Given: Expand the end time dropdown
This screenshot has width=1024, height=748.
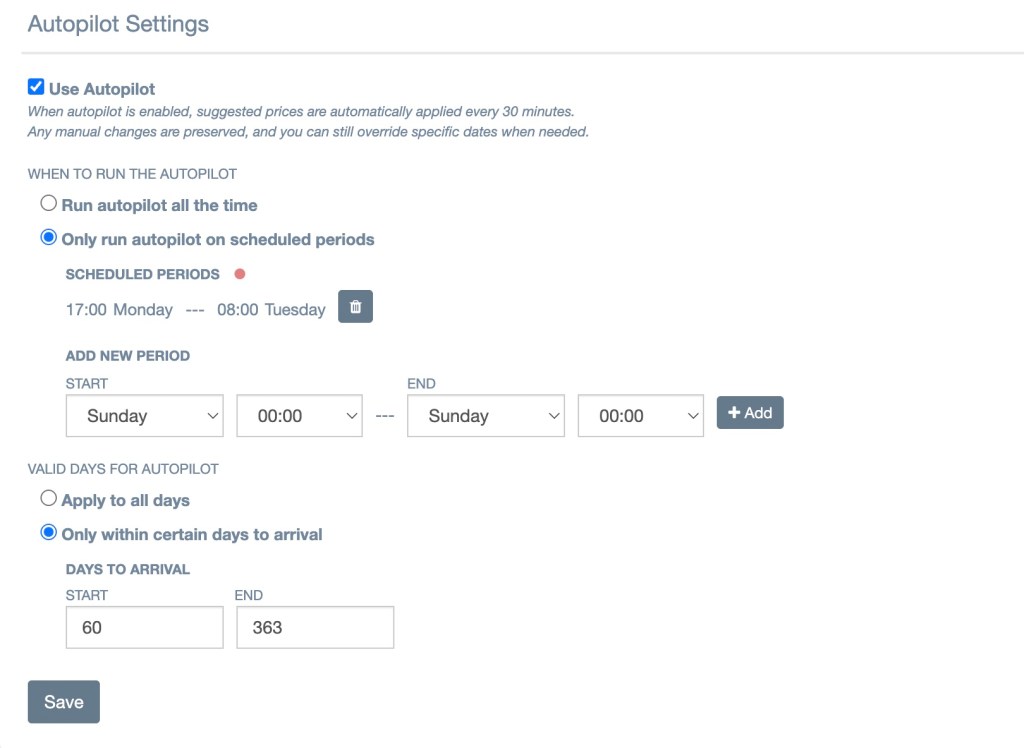Looking at the screenshot, I should [x=640, y=416].
